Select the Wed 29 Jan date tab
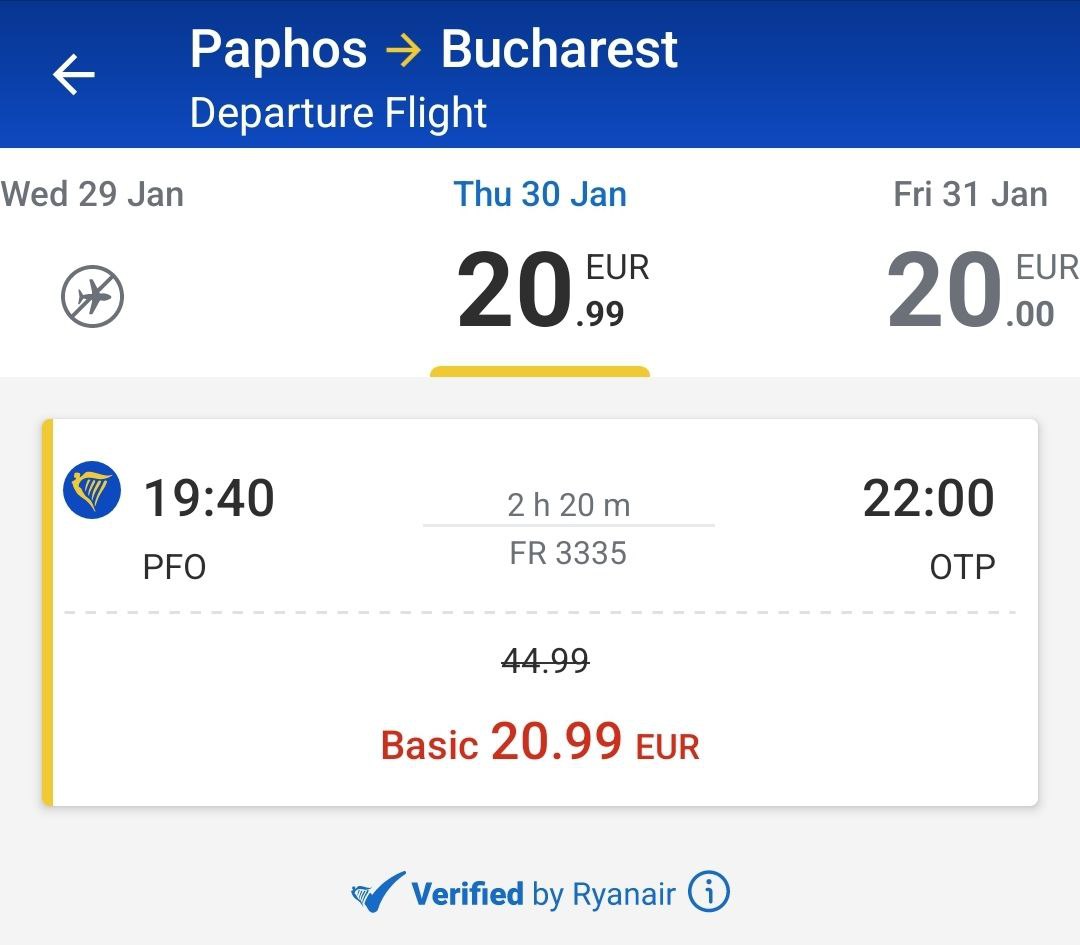Screen dimensions: 1080x945 click(92, 194)
